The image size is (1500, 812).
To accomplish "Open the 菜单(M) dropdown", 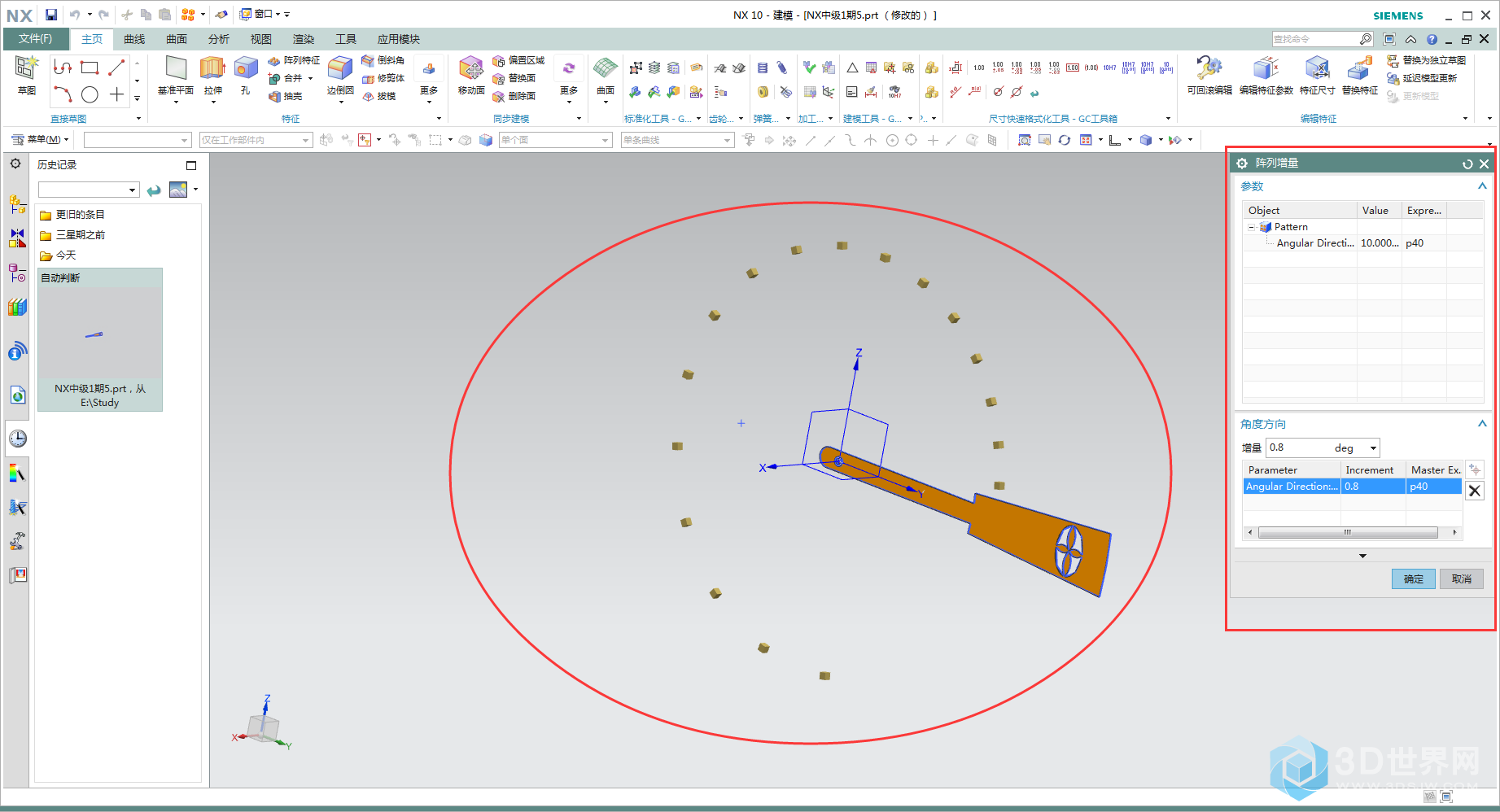I will pos(40,140).
